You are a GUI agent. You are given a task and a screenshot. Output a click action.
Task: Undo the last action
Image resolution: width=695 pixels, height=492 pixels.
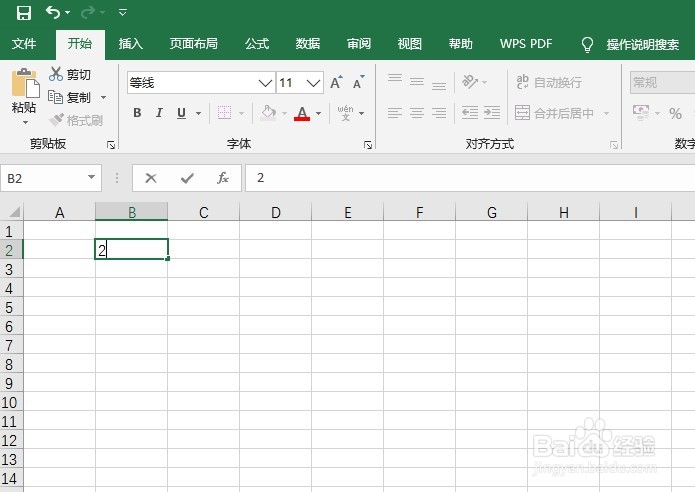[x=53, y=12]
